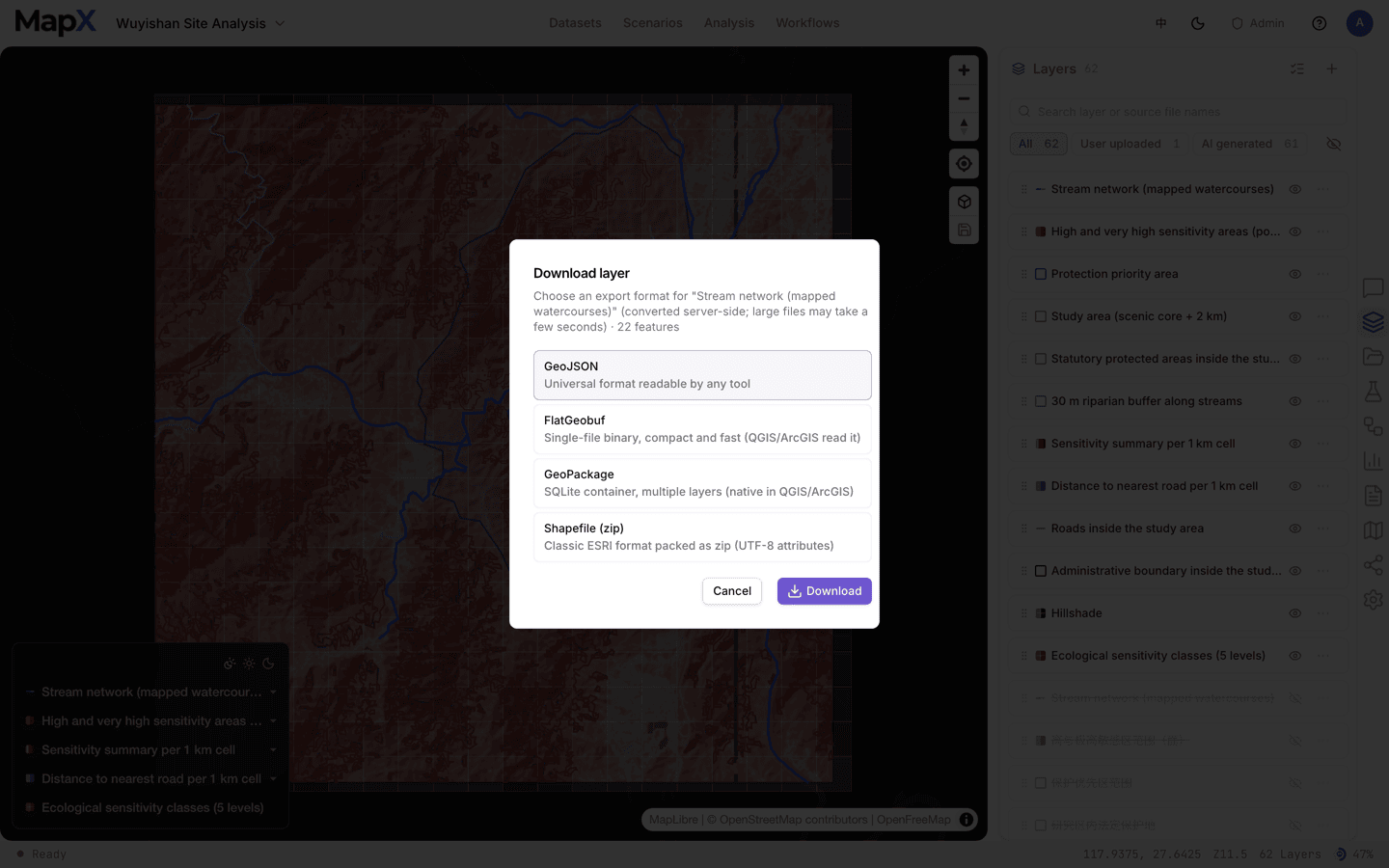
Task: Hide Ecological sensitivity classes layer in Layers panel
Action: point(1295,656)
